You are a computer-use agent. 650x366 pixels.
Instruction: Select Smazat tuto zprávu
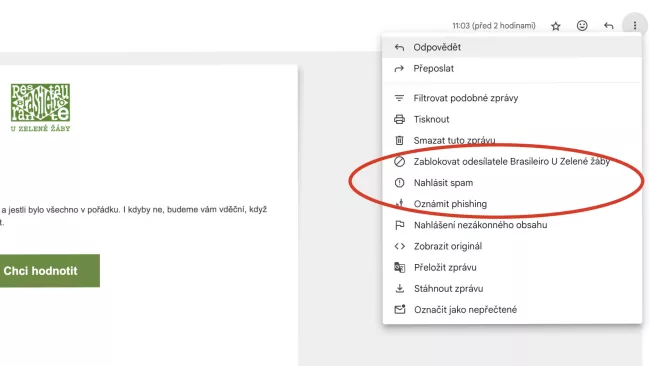512,141
